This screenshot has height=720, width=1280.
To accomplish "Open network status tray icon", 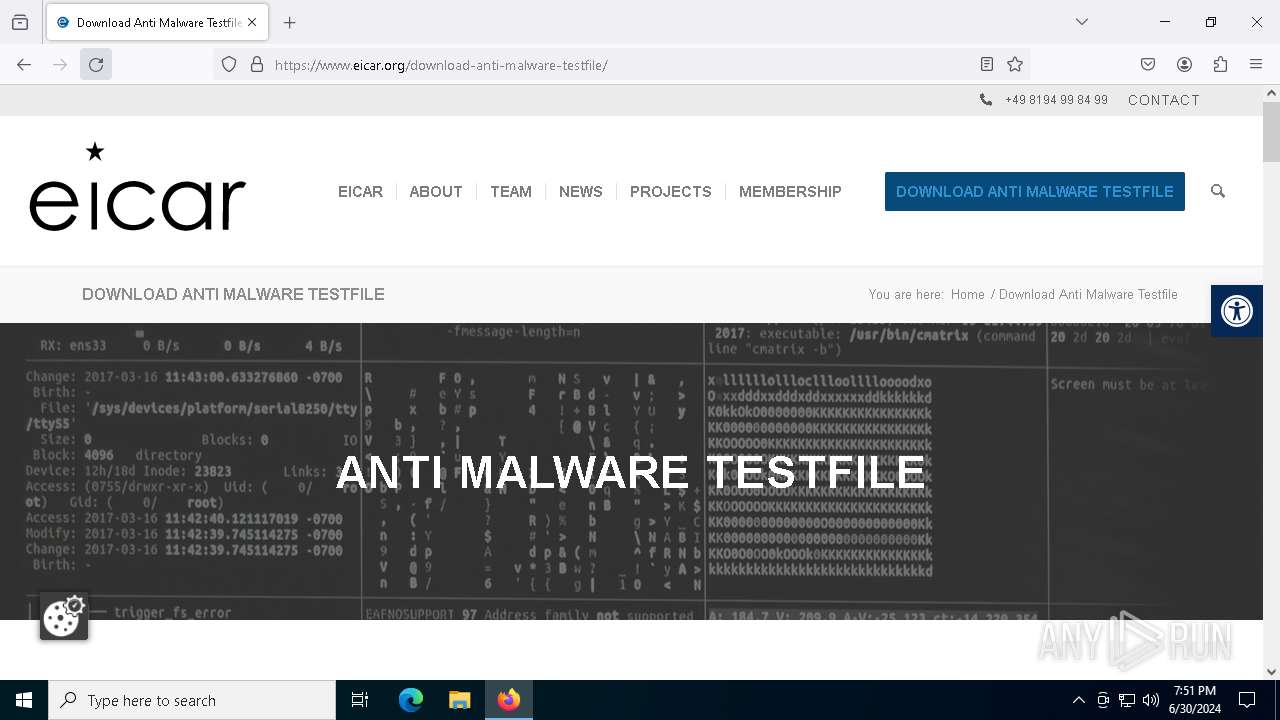I will point(1127,700).
